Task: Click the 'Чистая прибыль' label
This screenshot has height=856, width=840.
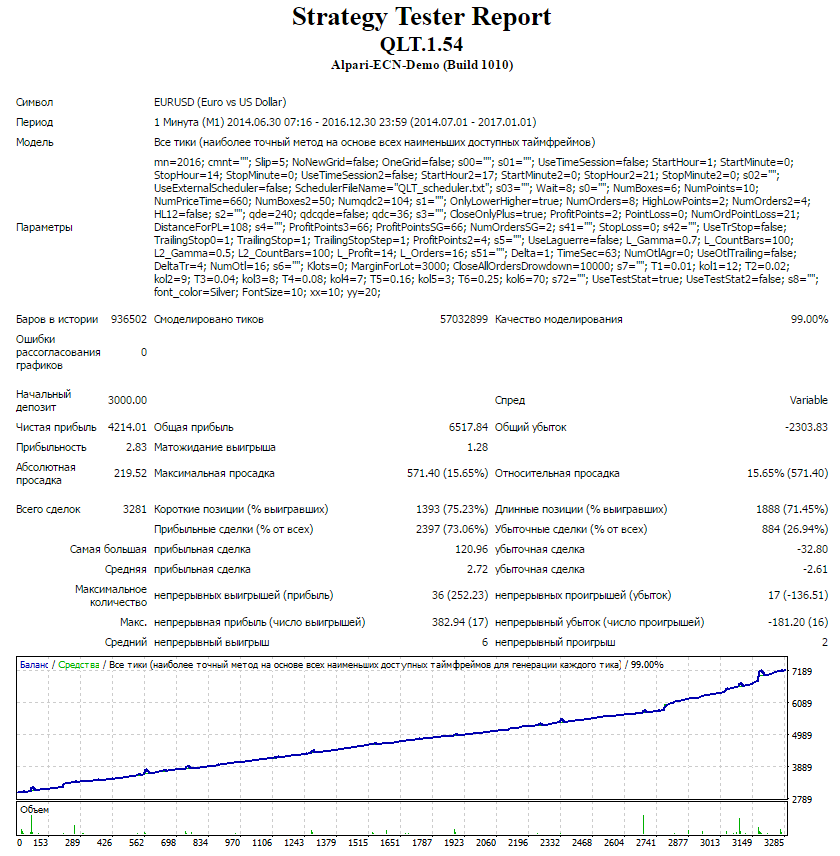Action: pos(56,427)
